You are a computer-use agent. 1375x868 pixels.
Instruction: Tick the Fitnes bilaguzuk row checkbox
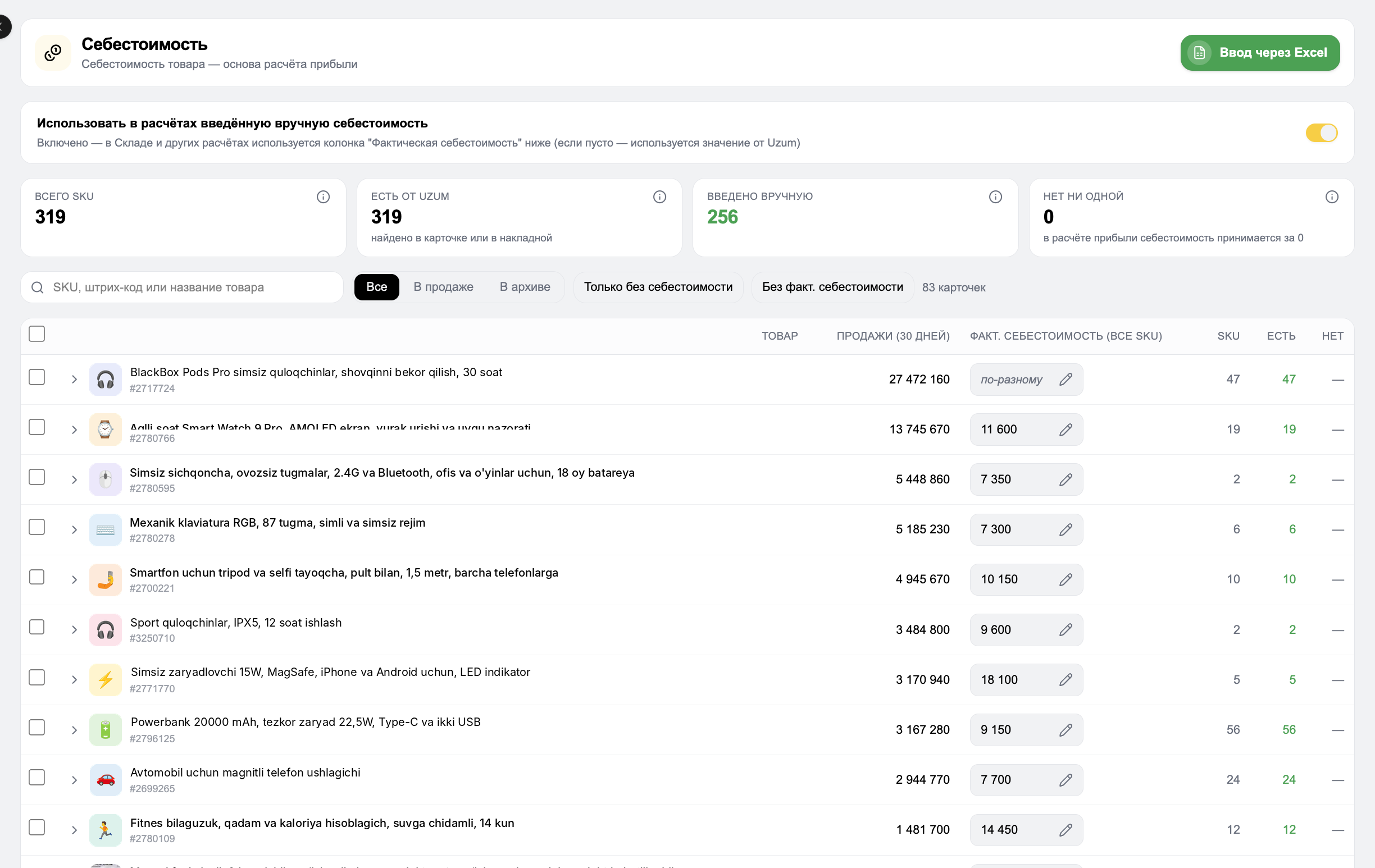[37, 828]
